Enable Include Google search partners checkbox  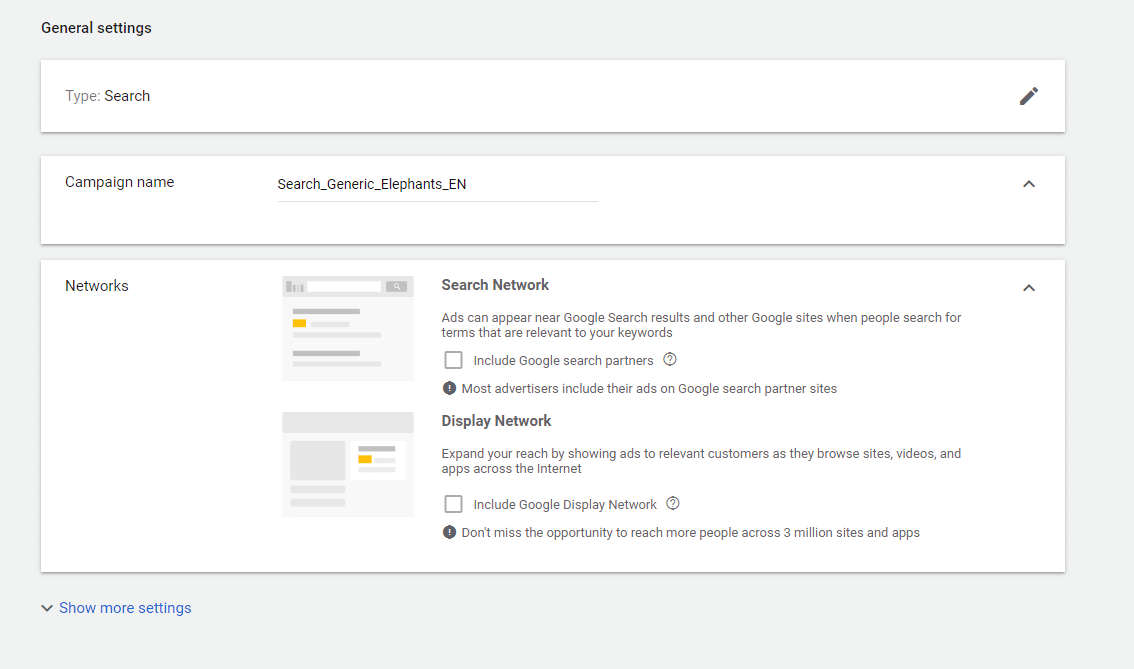pos(453,360)
